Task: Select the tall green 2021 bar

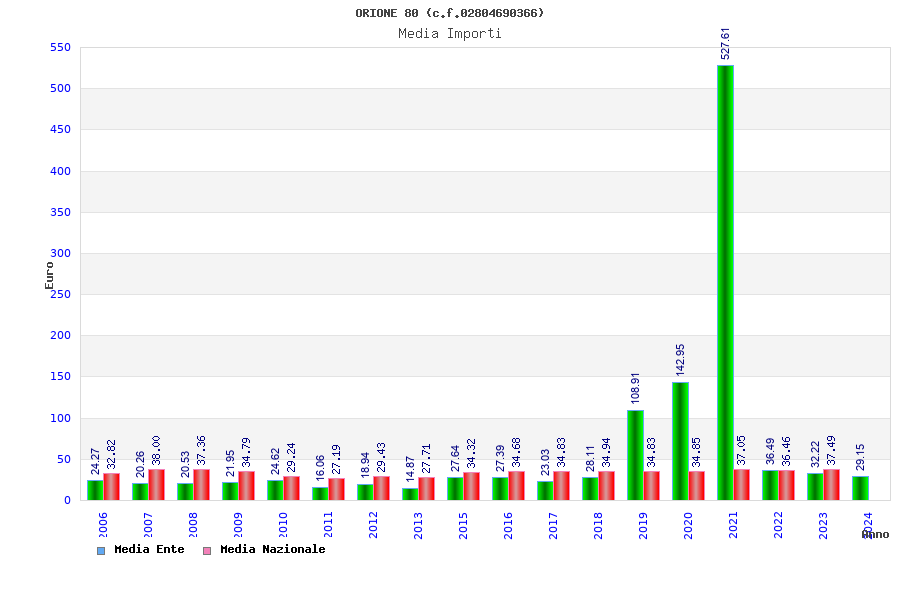Action: pyautogui.click(x=726, y=282)
